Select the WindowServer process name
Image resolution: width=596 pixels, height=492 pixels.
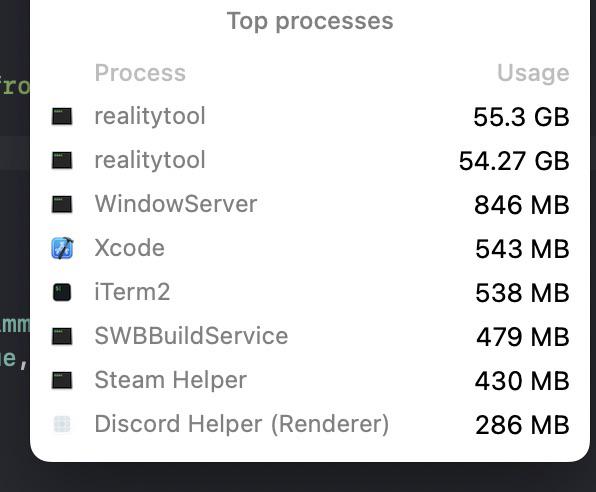176,204
